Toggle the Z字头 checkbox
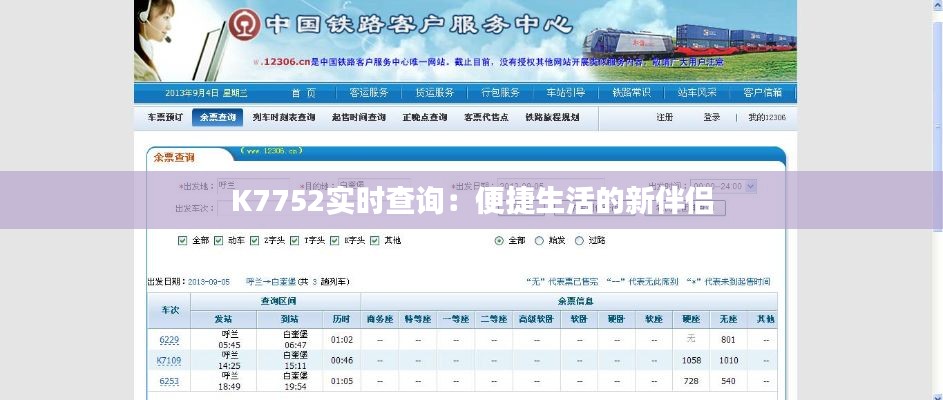The width and height of the screenshot is (943, 400). [x=255, y=241]
